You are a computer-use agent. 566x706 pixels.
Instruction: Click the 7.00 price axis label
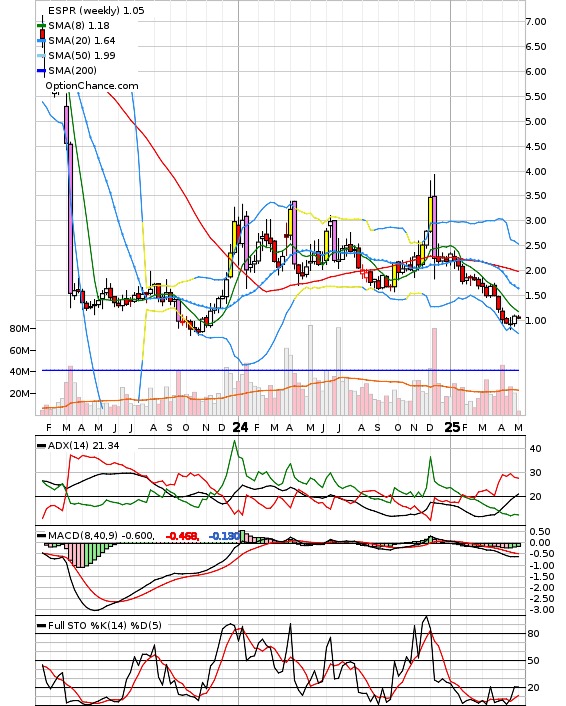pos(536,22)
